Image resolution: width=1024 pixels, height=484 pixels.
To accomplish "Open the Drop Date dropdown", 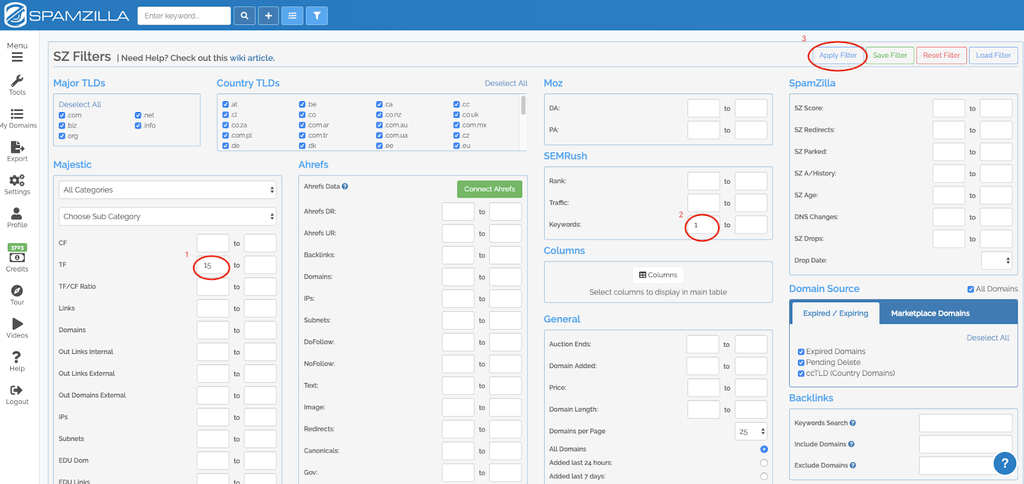I will [x=997, y=260].
